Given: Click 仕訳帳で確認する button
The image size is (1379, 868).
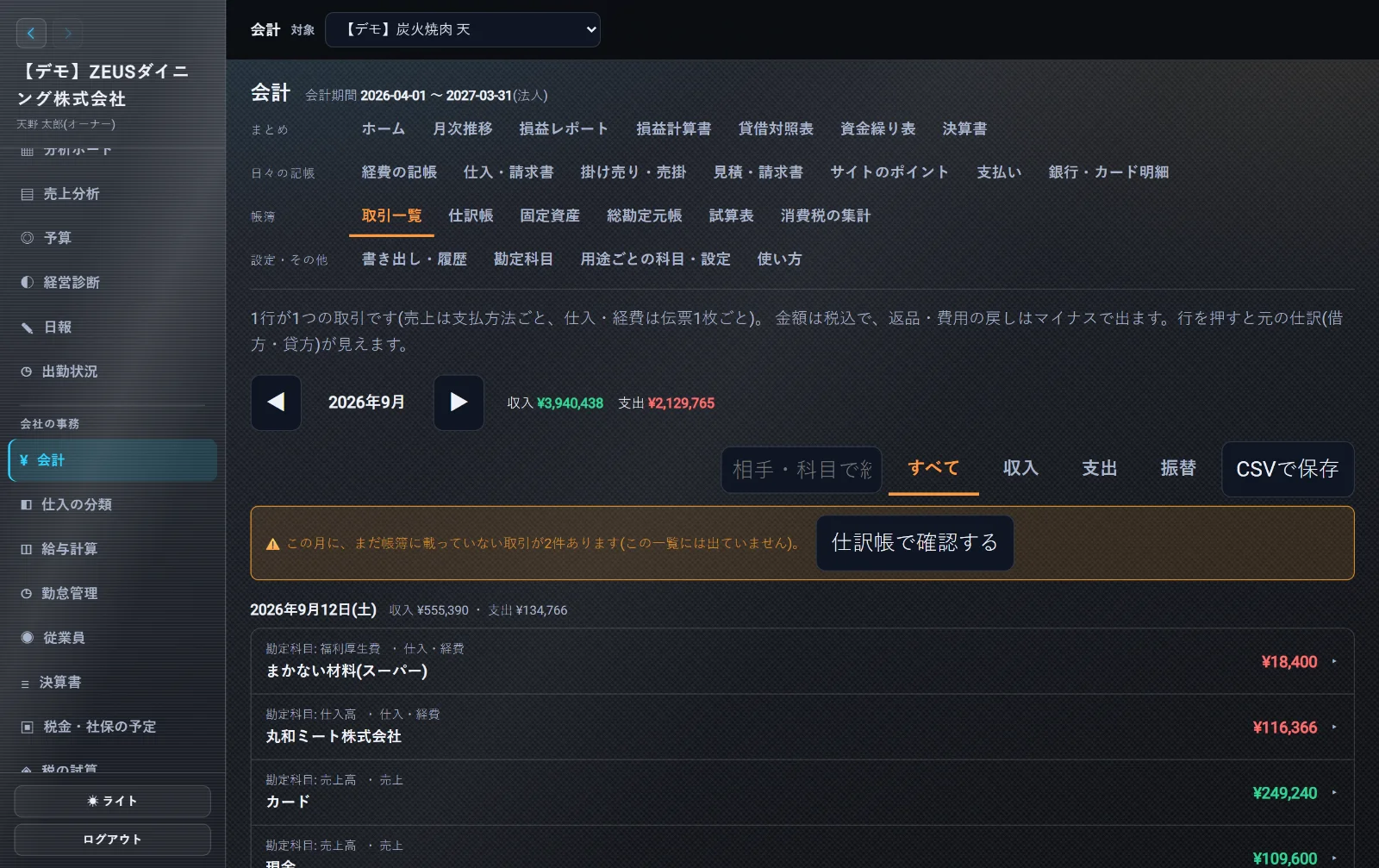Looking at the screenshot, I should click(x=915, y=543).
